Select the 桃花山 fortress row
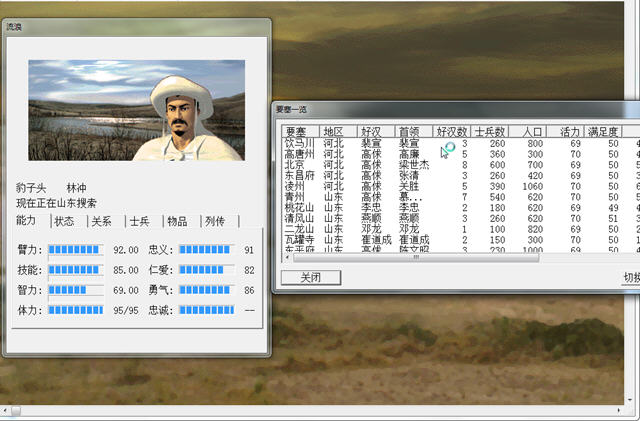Image resolution: width=640 pixels, height=421 pixels. tap(460, 207)
